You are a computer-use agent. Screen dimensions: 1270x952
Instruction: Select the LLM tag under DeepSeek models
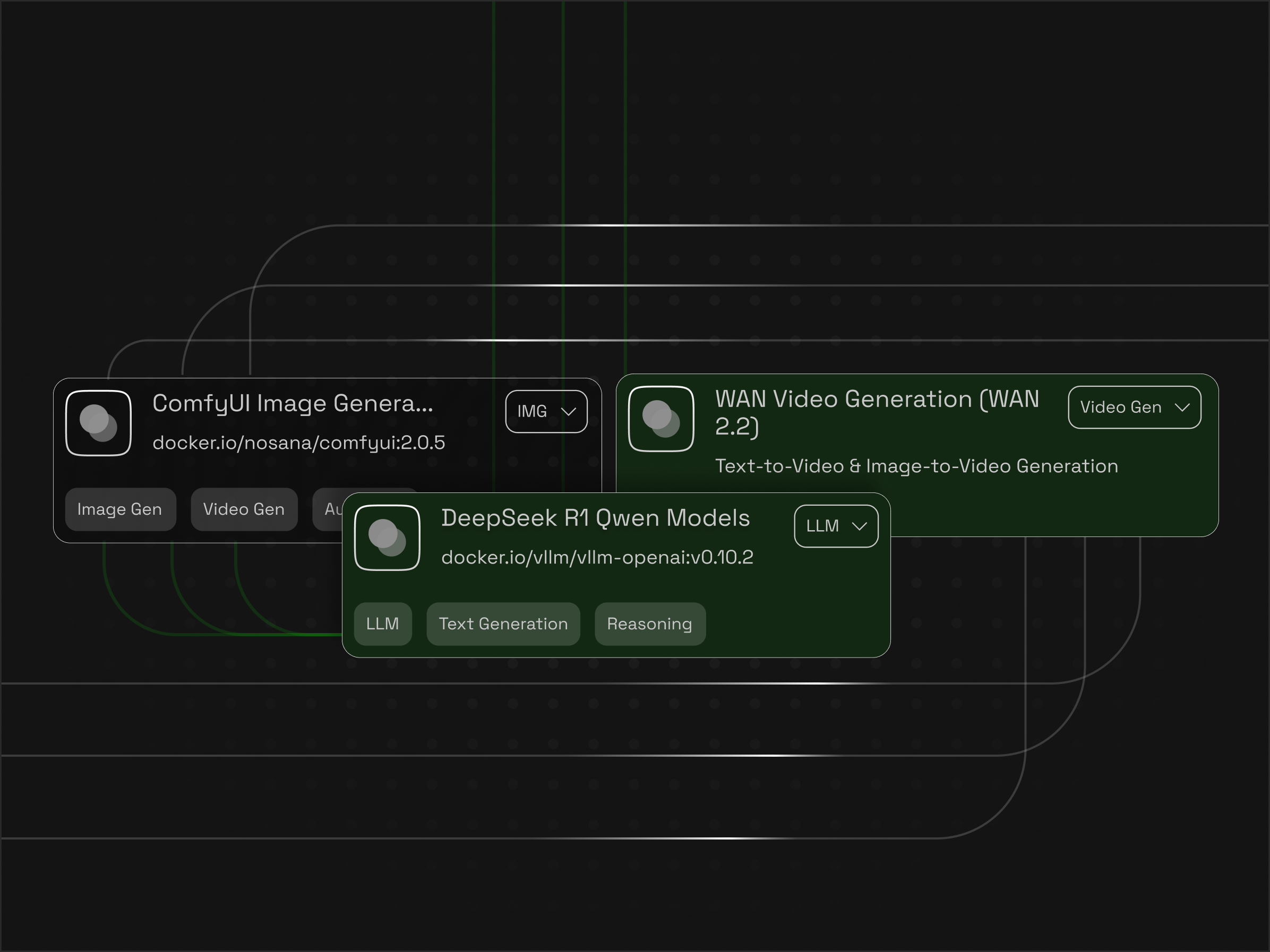pos(382,624)
